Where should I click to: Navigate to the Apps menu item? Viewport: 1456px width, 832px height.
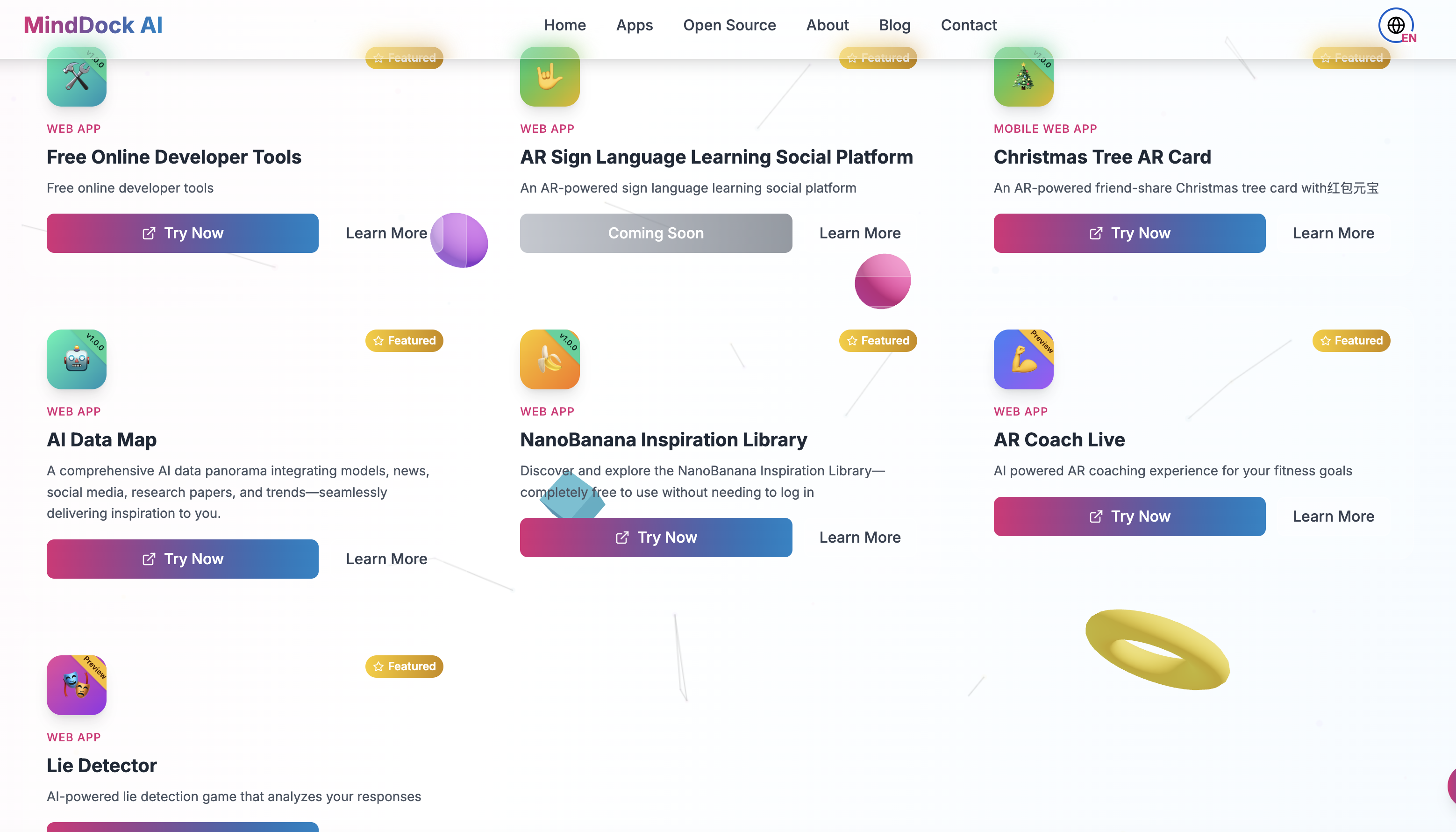click(635, 25)
